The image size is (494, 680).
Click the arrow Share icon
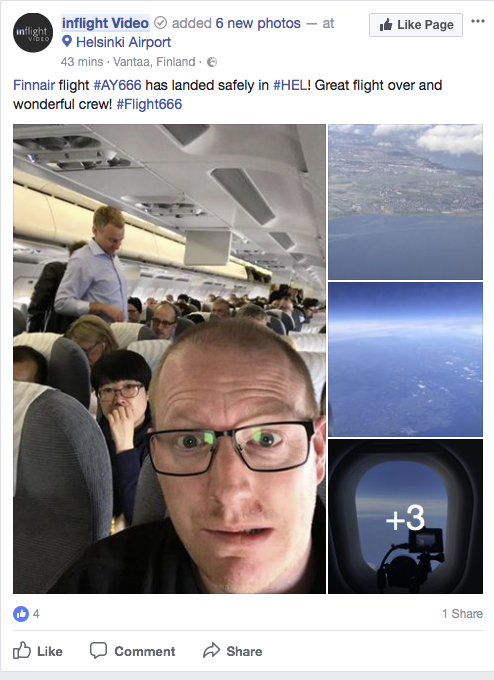pyautogui.click(x=212, y=651)
